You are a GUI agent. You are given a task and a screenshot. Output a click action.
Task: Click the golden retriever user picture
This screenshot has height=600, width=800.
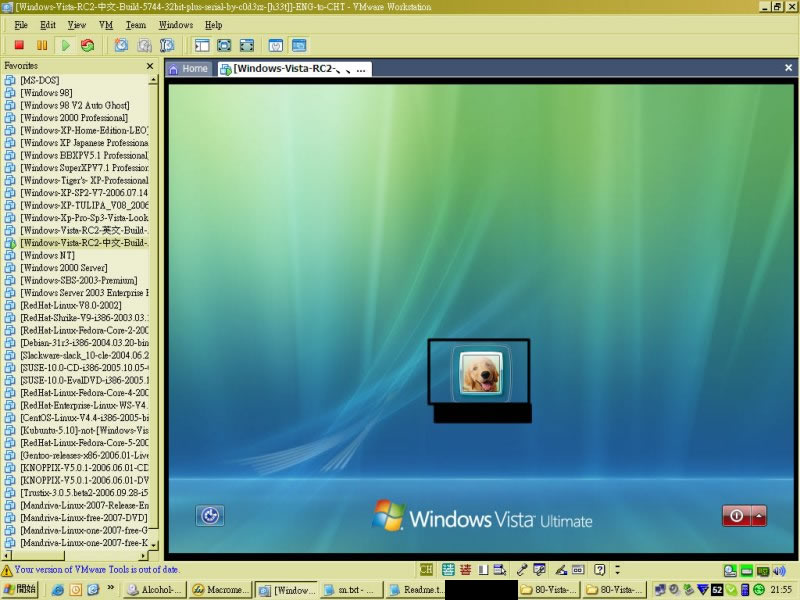pyautogui.click(x=481, y=373)
